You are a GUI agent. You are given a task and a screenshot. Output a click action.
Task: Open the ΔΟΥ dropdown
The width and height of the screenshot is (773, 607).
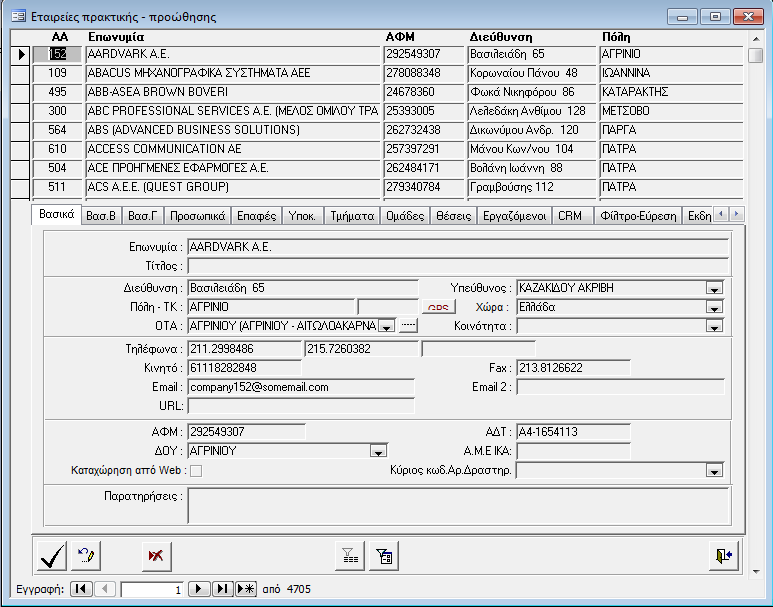(378, 451)
